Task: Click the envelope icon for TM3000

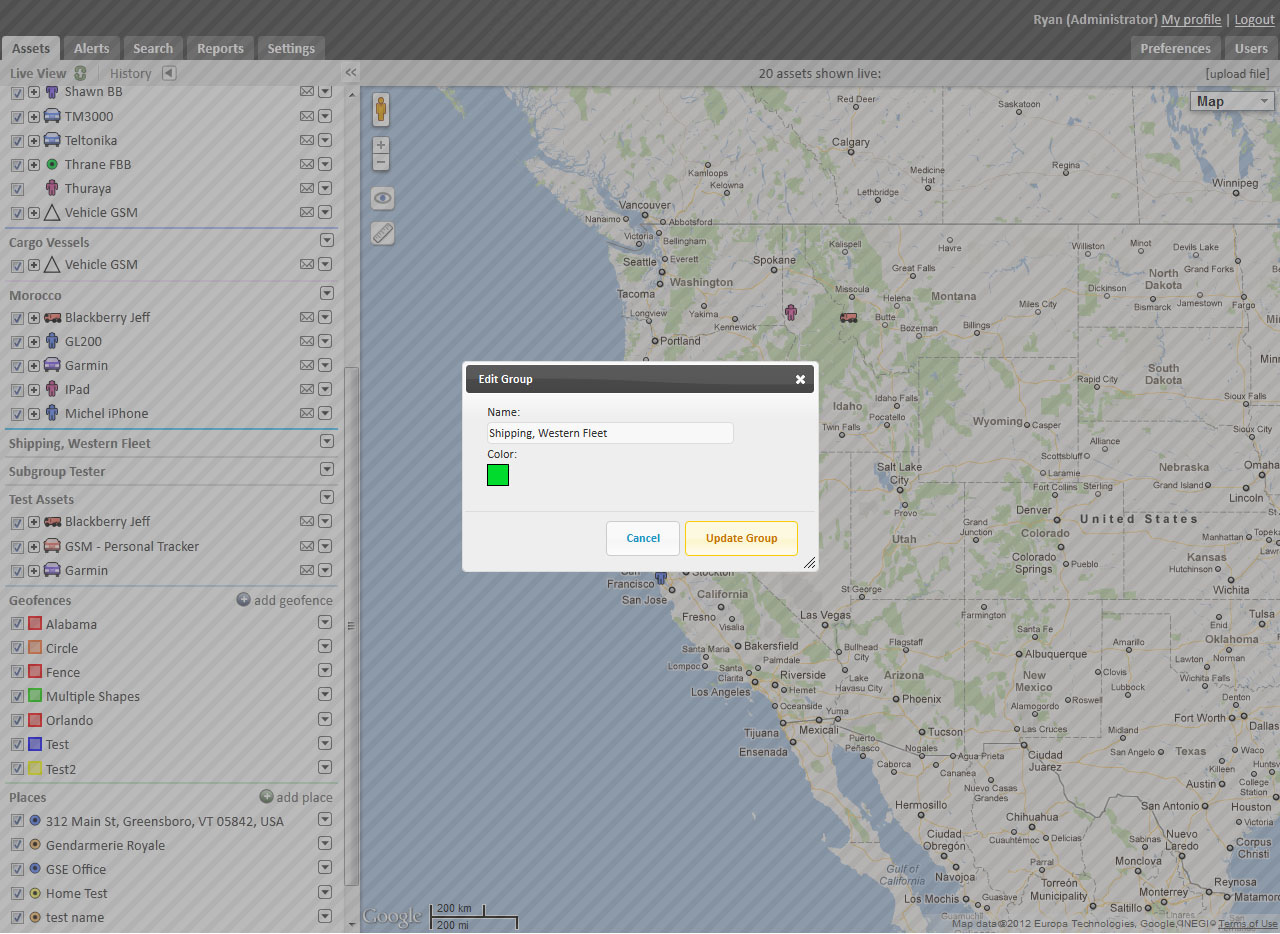Action: (x=307, y=116)
